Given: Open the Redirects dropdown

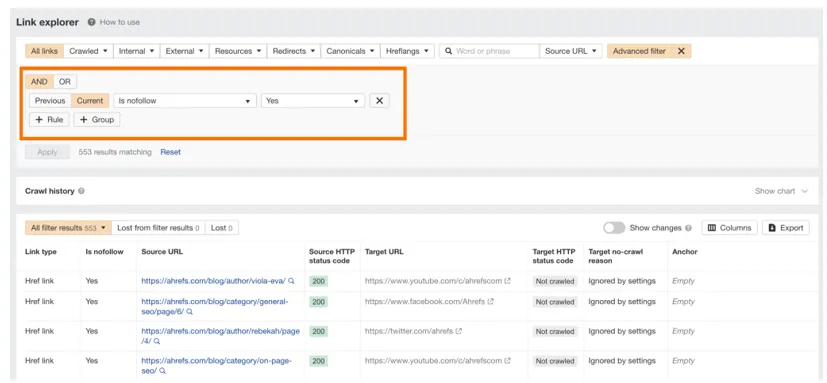Looking at the screenshot, I should click(x=294, y=51).
